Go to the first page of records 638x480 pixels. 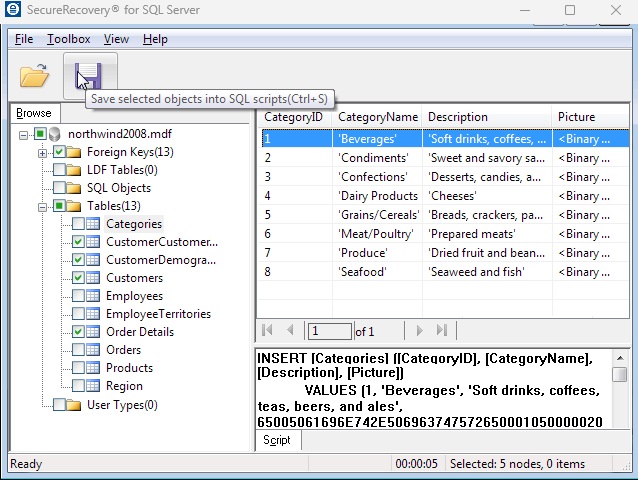pyautogui.click(x=267, y=331)
